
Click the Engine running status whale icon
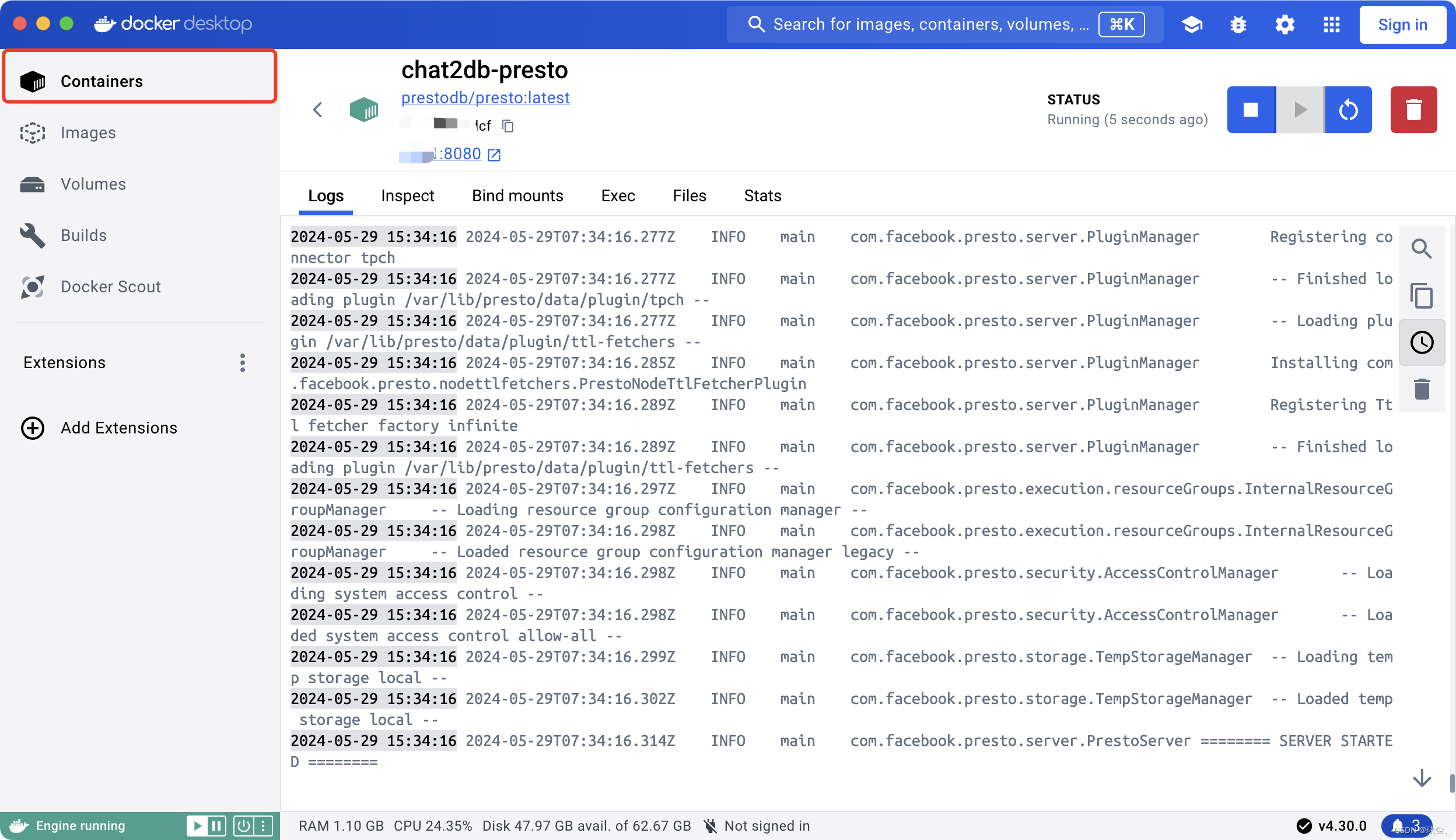pyautogui.click(x=19, y=826)
